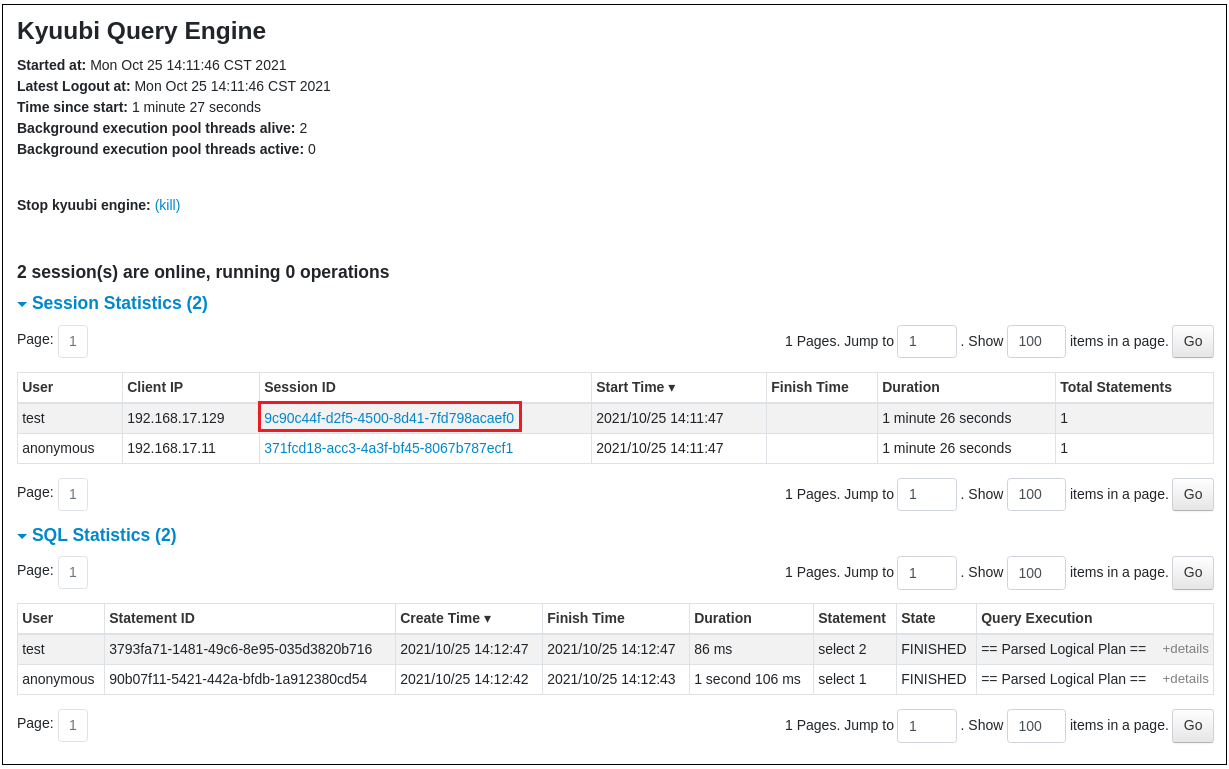Focus Show items field above SQL table
This screenshot has height=769, width=1229.
1036,572
